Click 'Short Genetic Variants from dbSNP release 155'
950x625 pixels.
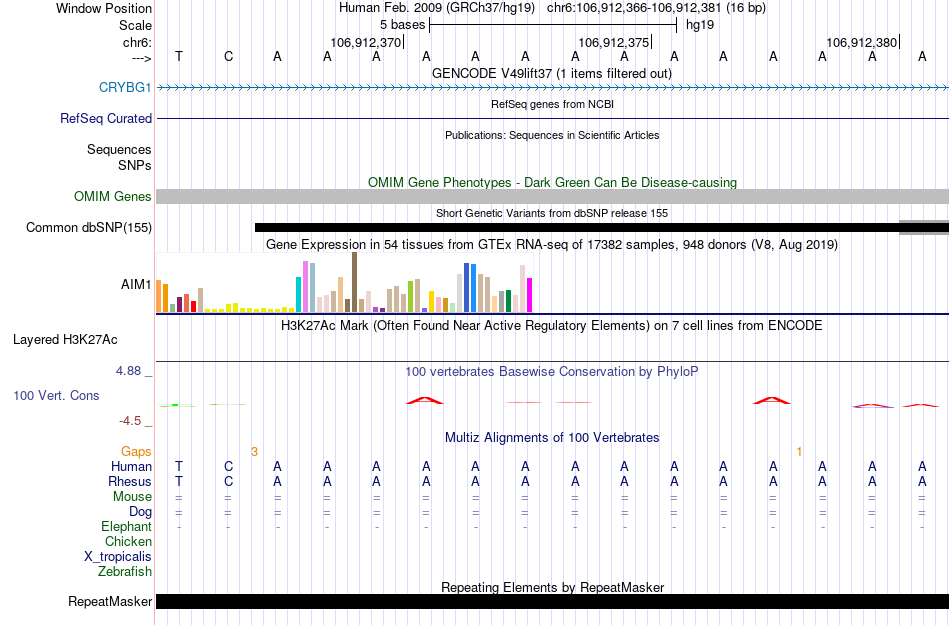click(552, 213)
